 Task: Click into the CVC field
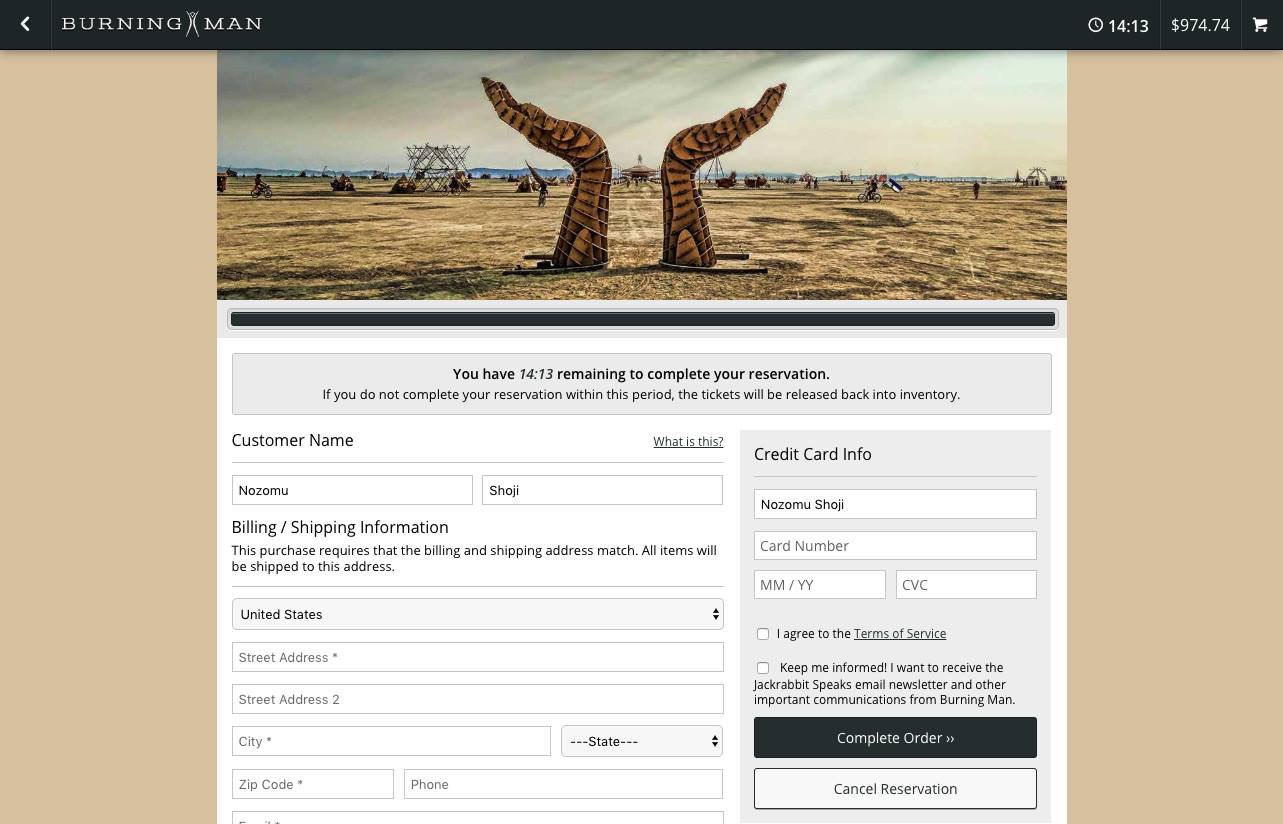(966, 585)
